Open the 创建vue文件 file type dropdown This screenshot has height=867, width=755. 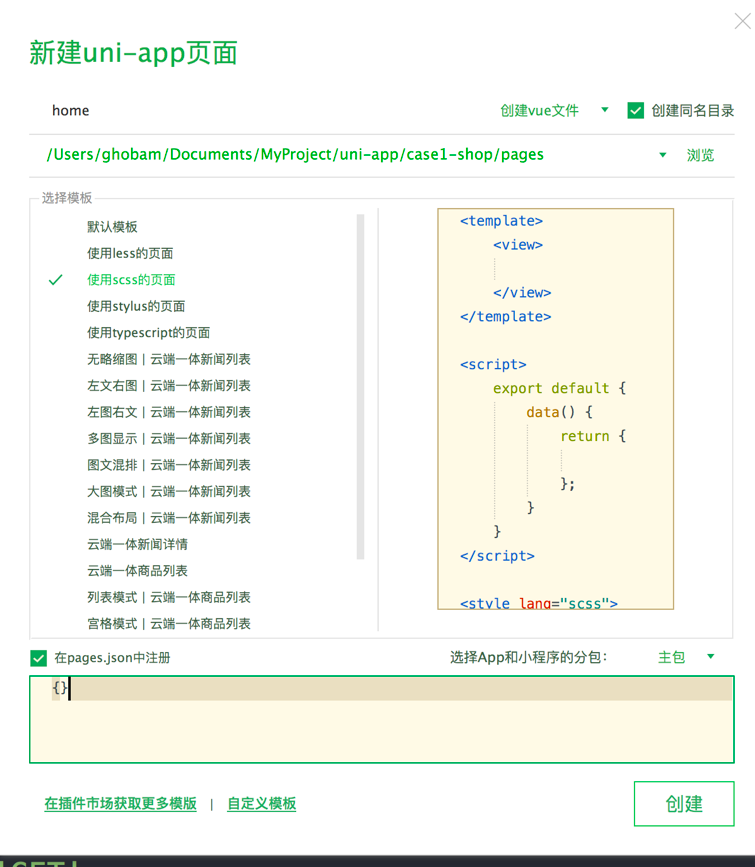554,111
